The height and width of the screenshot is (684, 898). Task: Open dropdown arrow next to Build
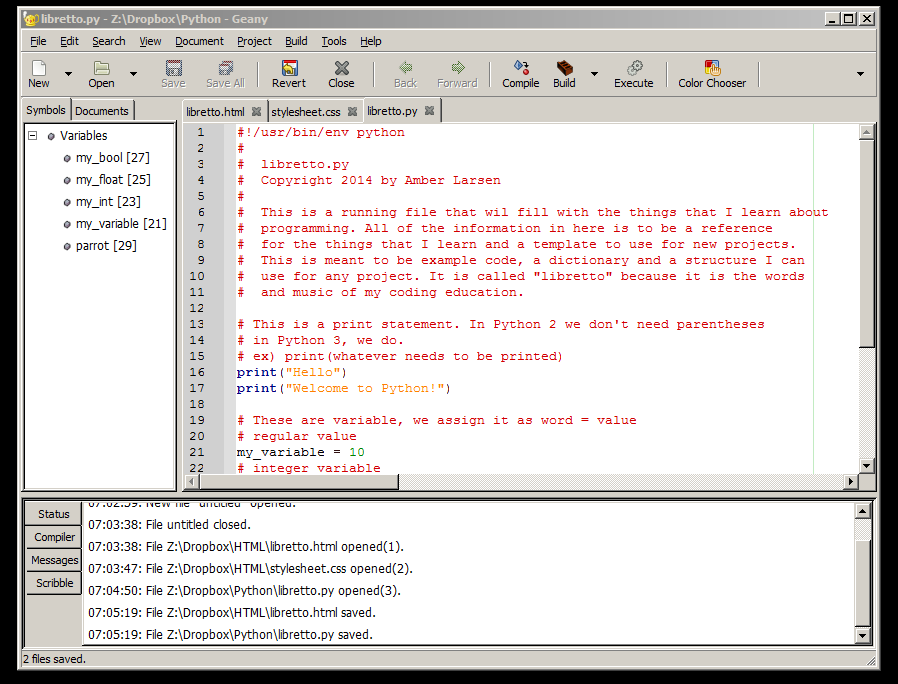coord(594,74)
